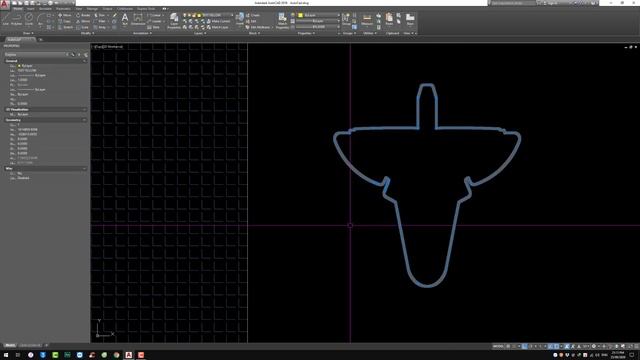Click the Mirror tool

tap(83, 21)
